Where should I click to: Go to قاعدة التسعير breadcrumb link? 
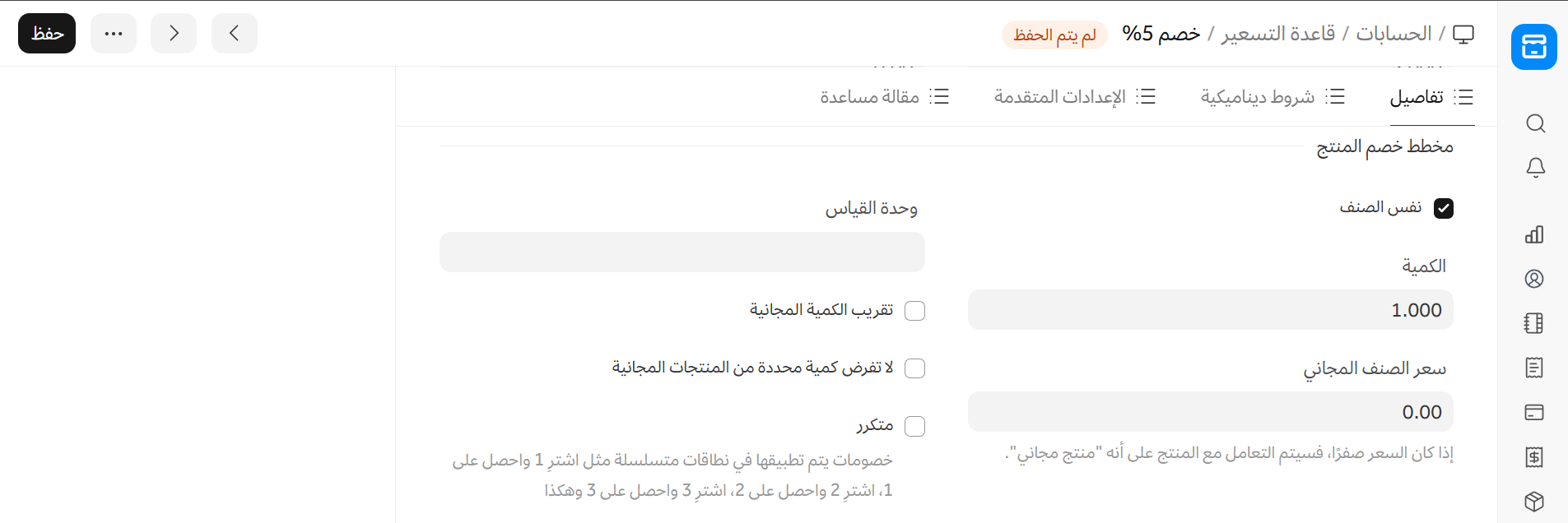1278,34
